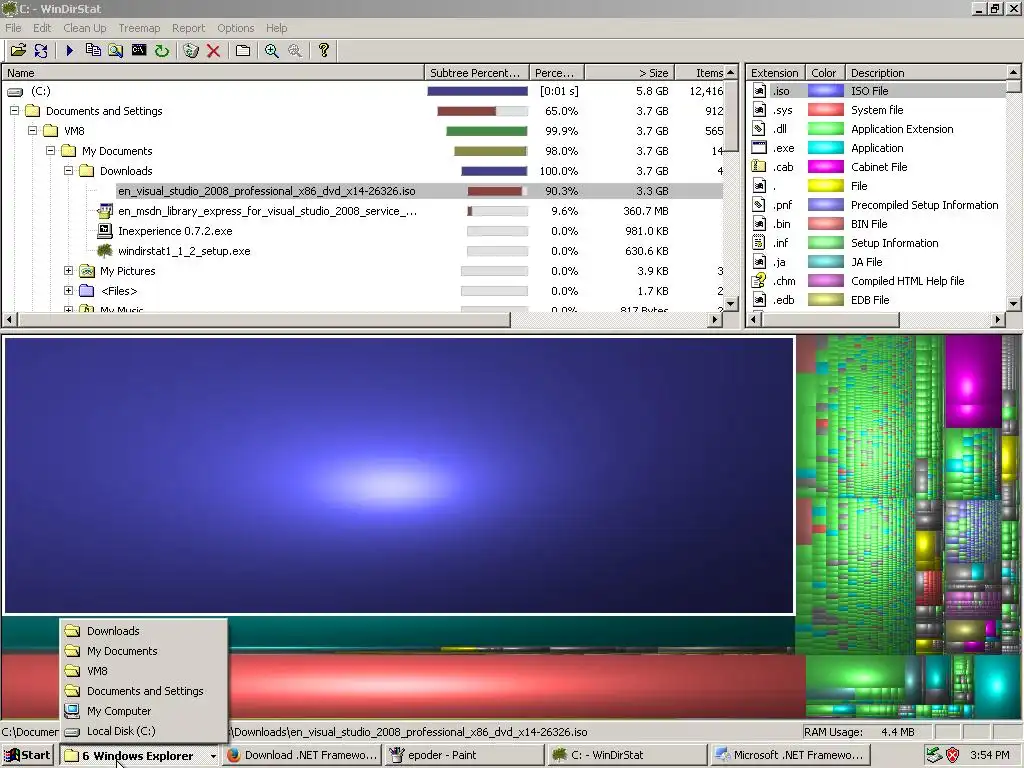Screen dimensions: 1024x768
Task: Click the .cab extension folder icon
Action: [x=759, y=167]
